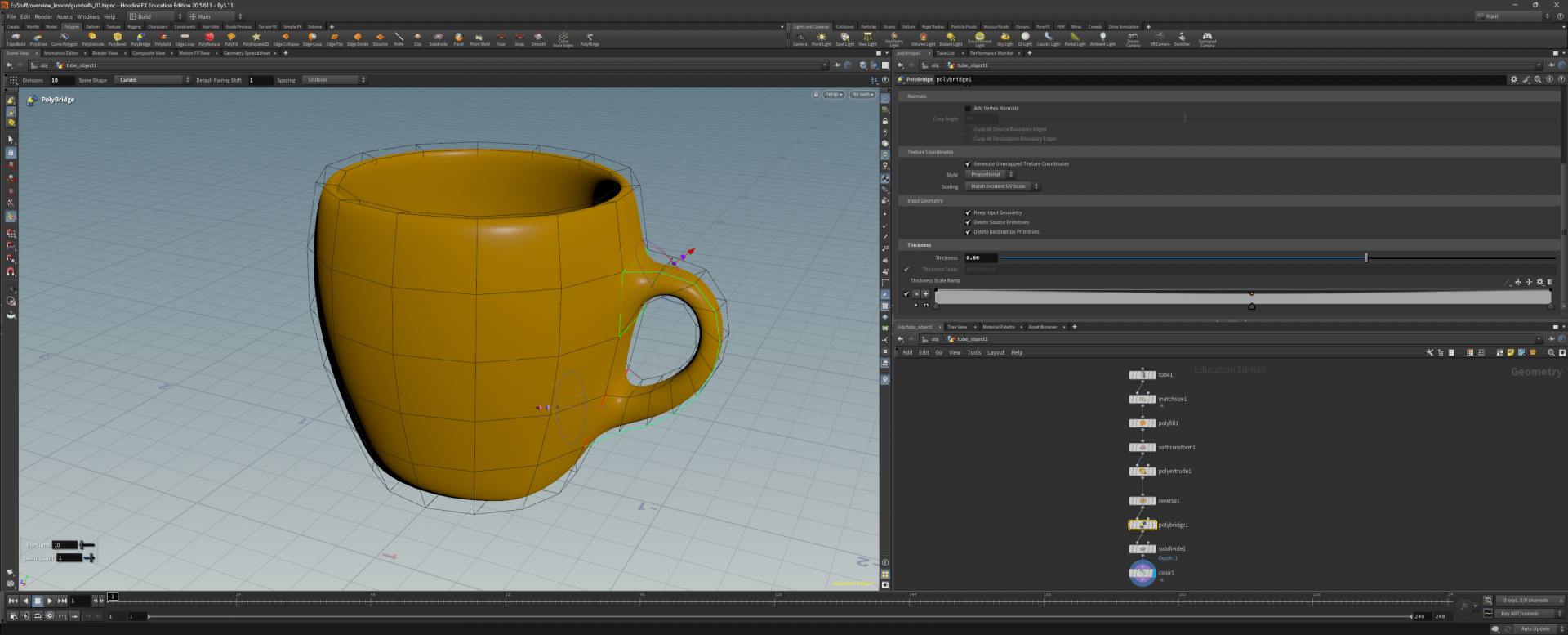The width and height of the screenshot is (1568, 635).
Task: Toggle Generate Unwrapped Texture Coordinates
Action: pos(969,163)
